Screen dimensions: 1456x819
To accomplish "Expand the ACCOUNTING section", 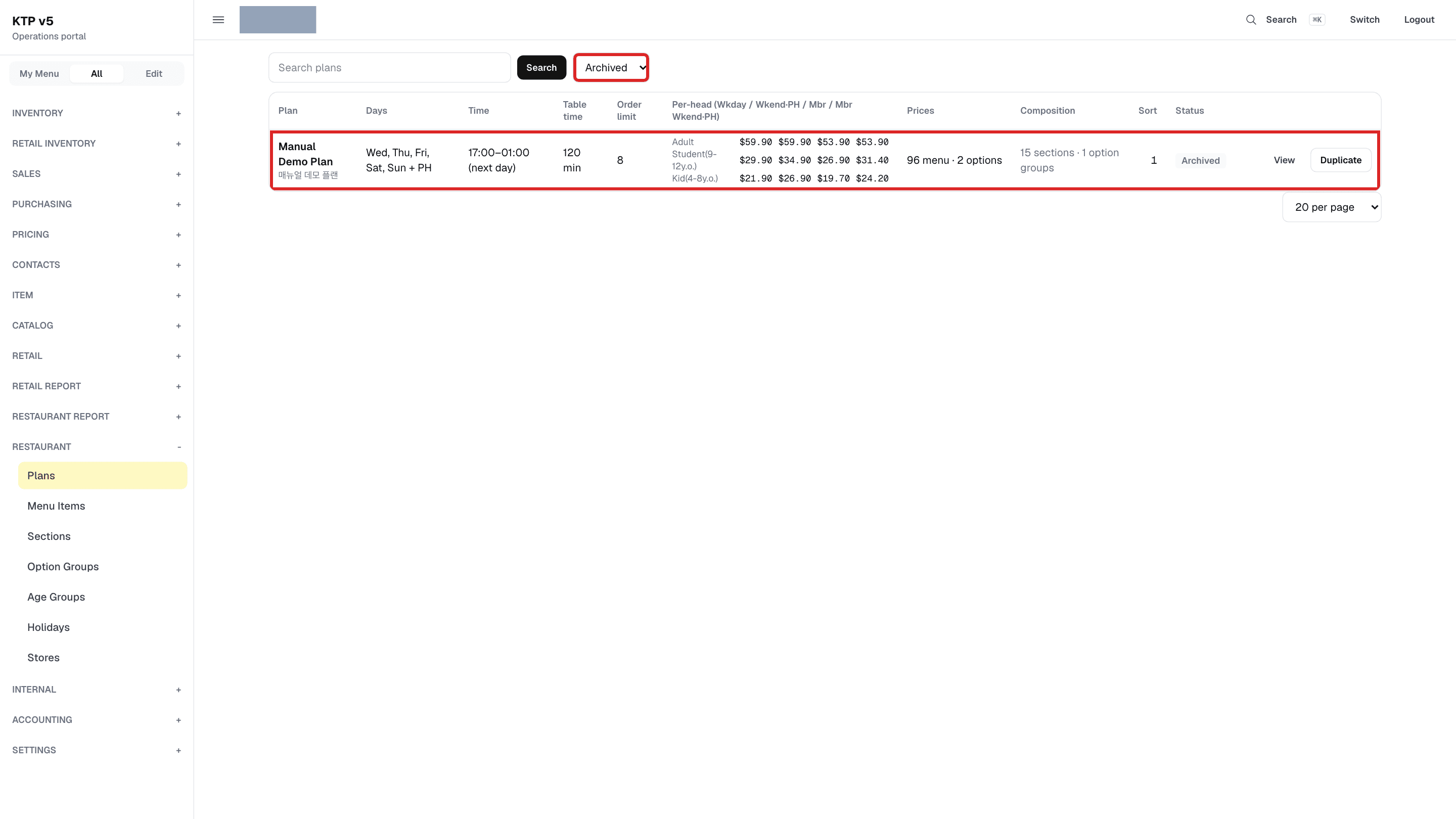I will 97,720.
